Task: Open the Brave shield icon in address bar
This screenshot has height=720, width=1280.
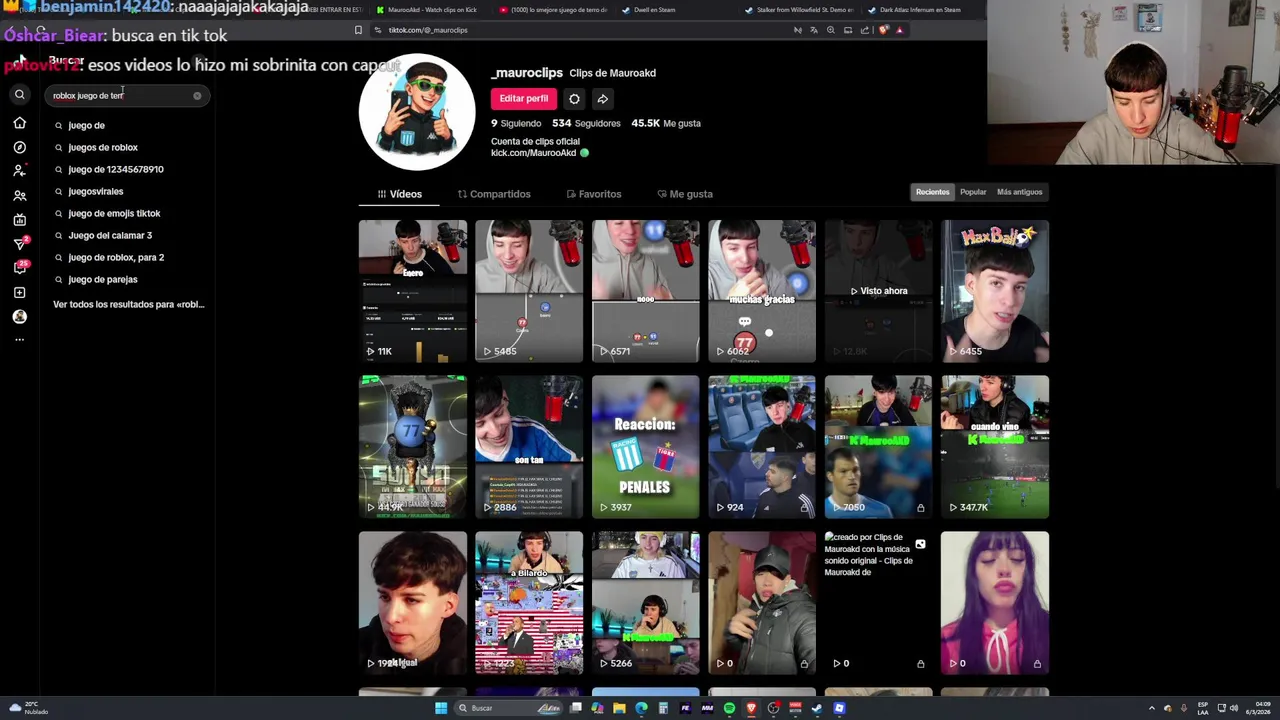Action: pos(883,30)
